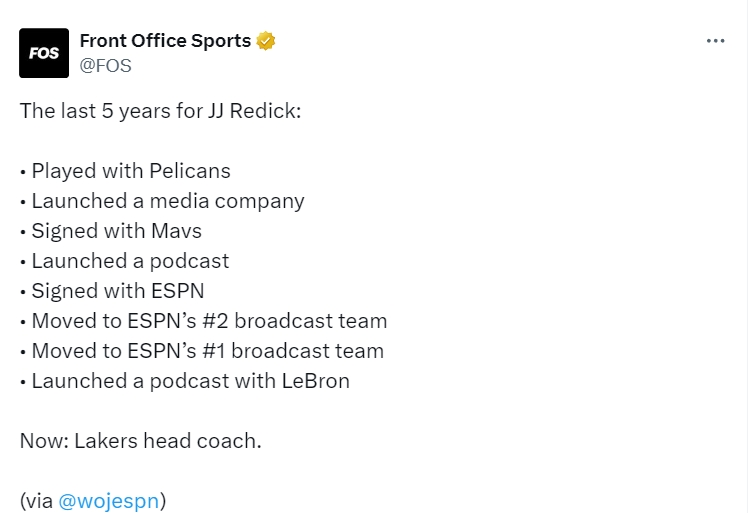Screen dimensions: 751x513
Task: Open the Front Office Sports profile name
Action: (165, 41)
